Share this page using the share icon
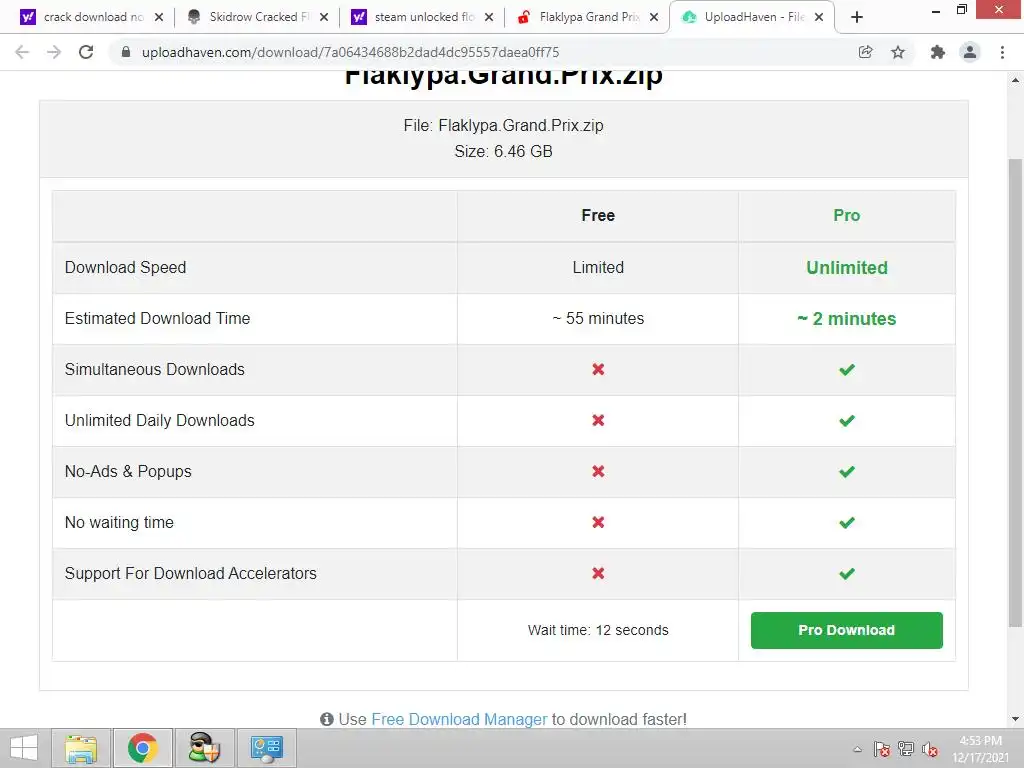Viewport: 1024px width, 768px height. 866,52
